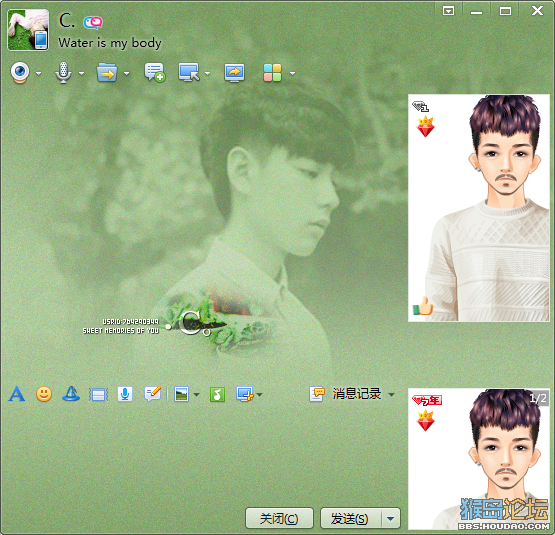The height and width of the screenshot is (535, 555).
Task: Expand the screenshot tool dropdown arrow
Action: 260,394
